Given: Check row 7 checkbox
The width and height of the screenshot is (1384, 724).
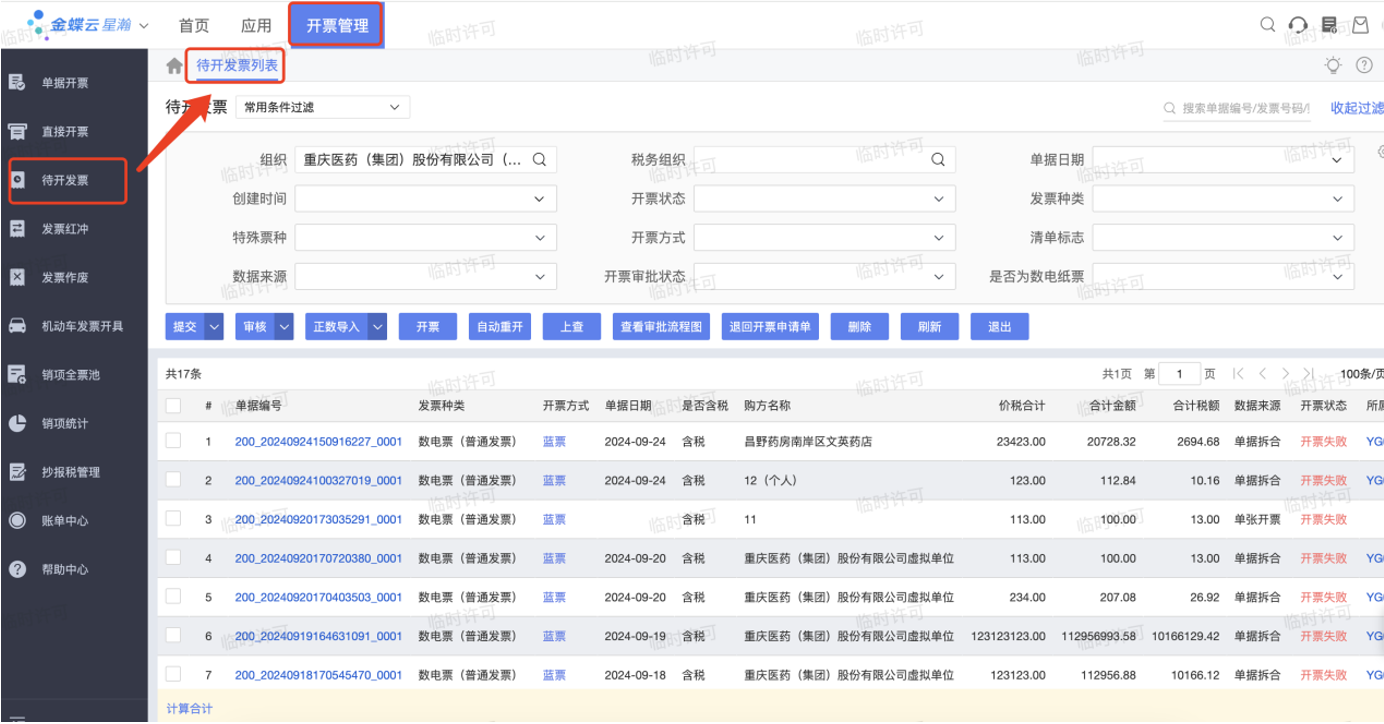Looking at the screenshot, I should (174, 675).
